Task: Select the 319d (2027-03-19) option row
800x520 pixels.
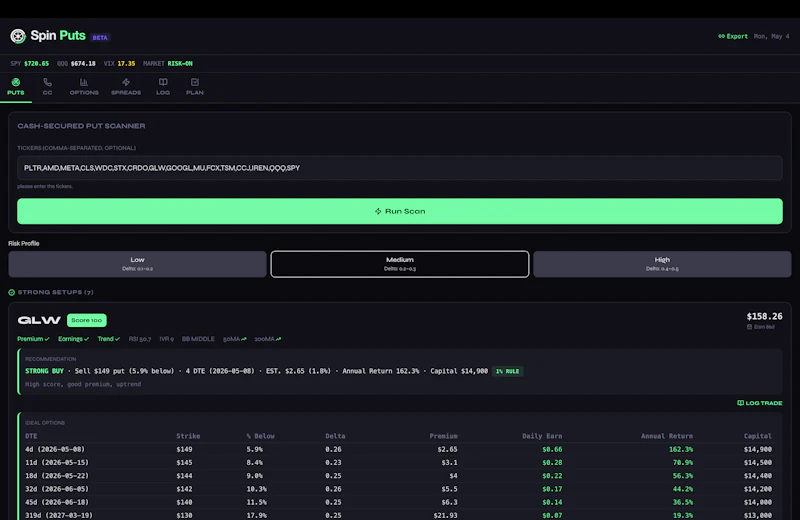Action: pos(398,515)
